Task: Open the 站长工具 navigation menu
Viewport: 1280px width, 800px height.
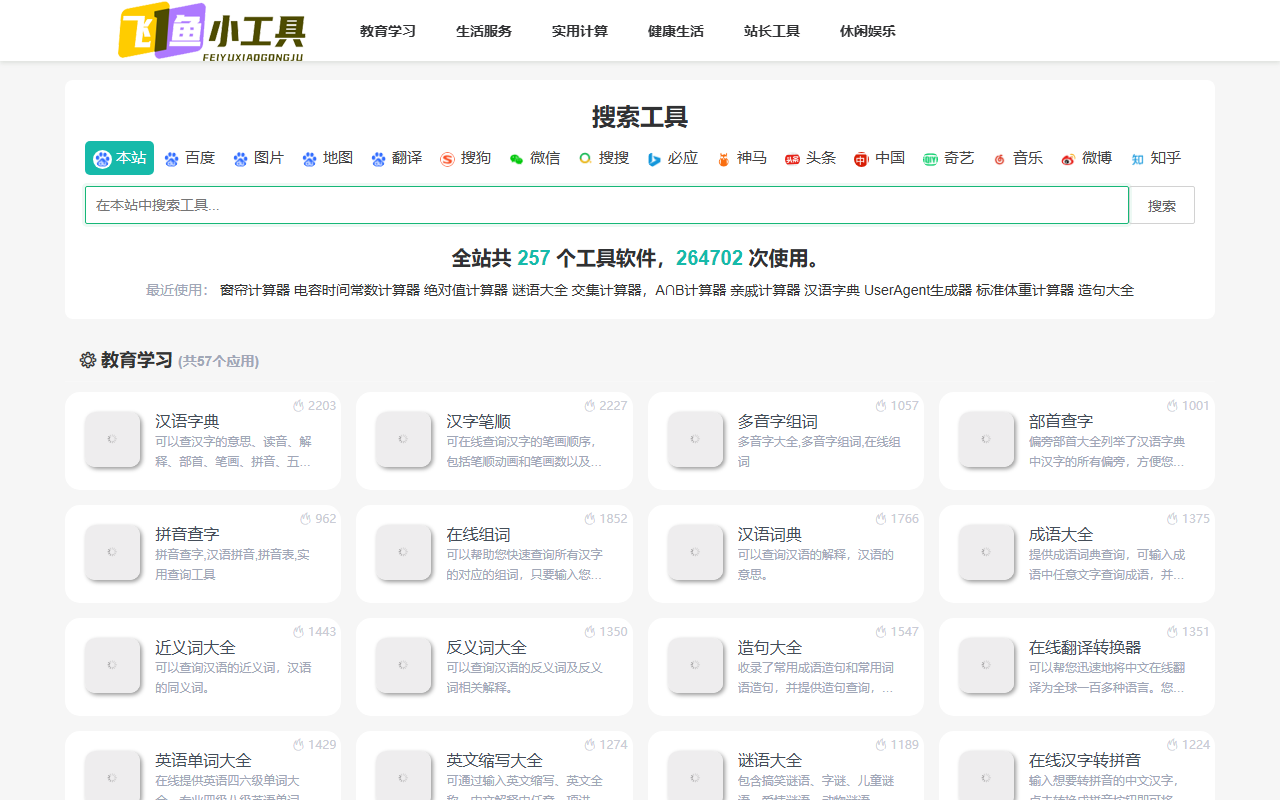Action: pos(772,31)
